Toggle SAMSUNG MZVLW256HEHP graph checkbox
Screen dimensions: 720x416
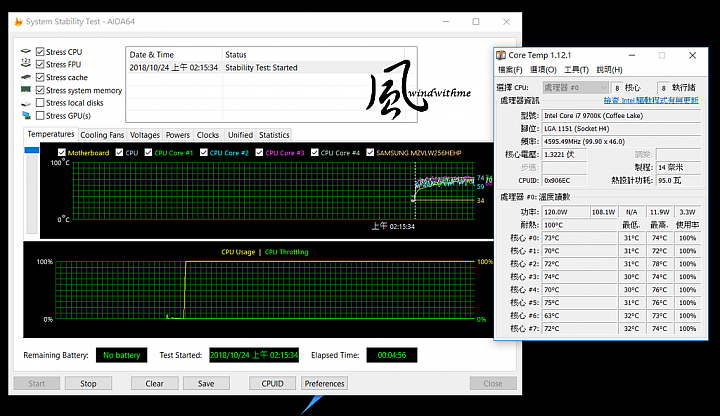point(370,152)
